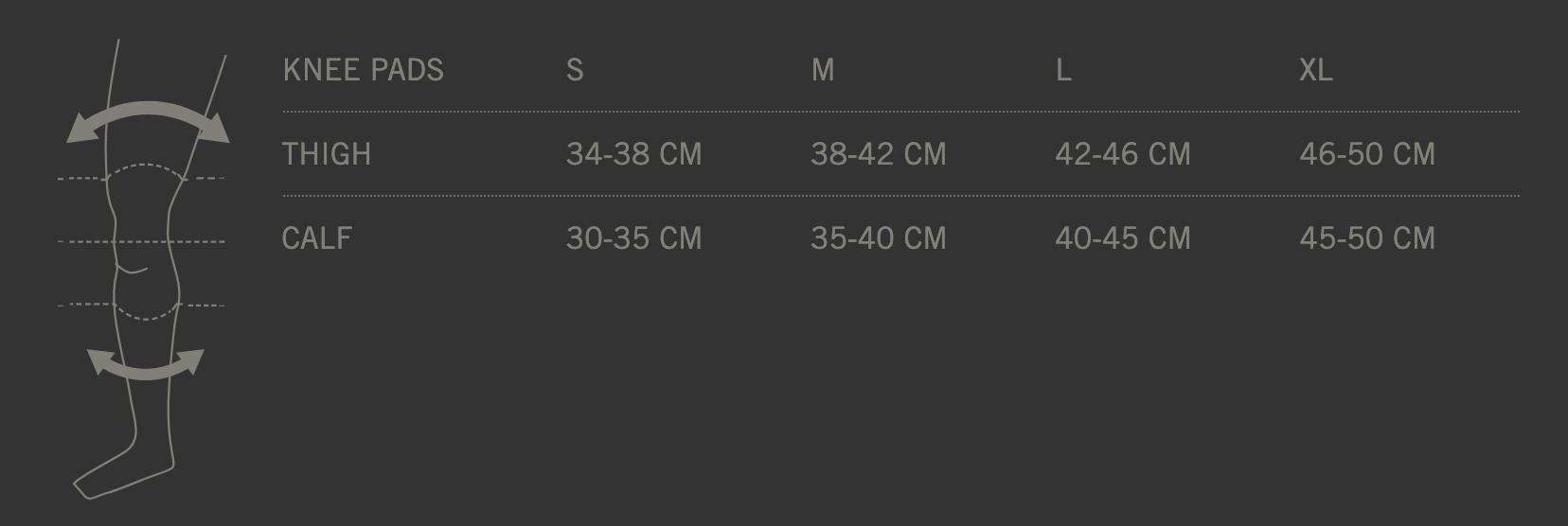Choose the XL size column header
This screenshot has height=526, width=1568.
pos(1315,70)
